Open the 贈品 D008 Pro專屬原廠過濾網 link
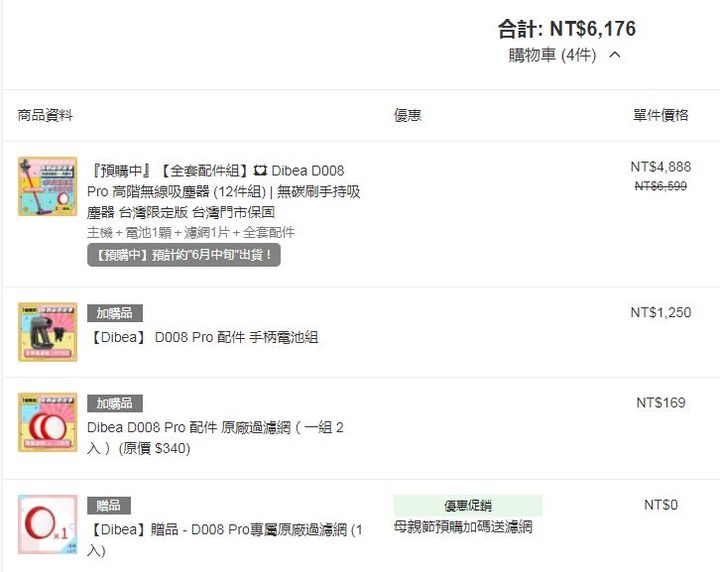Viewport: 720px width, 572px height. 225,540
